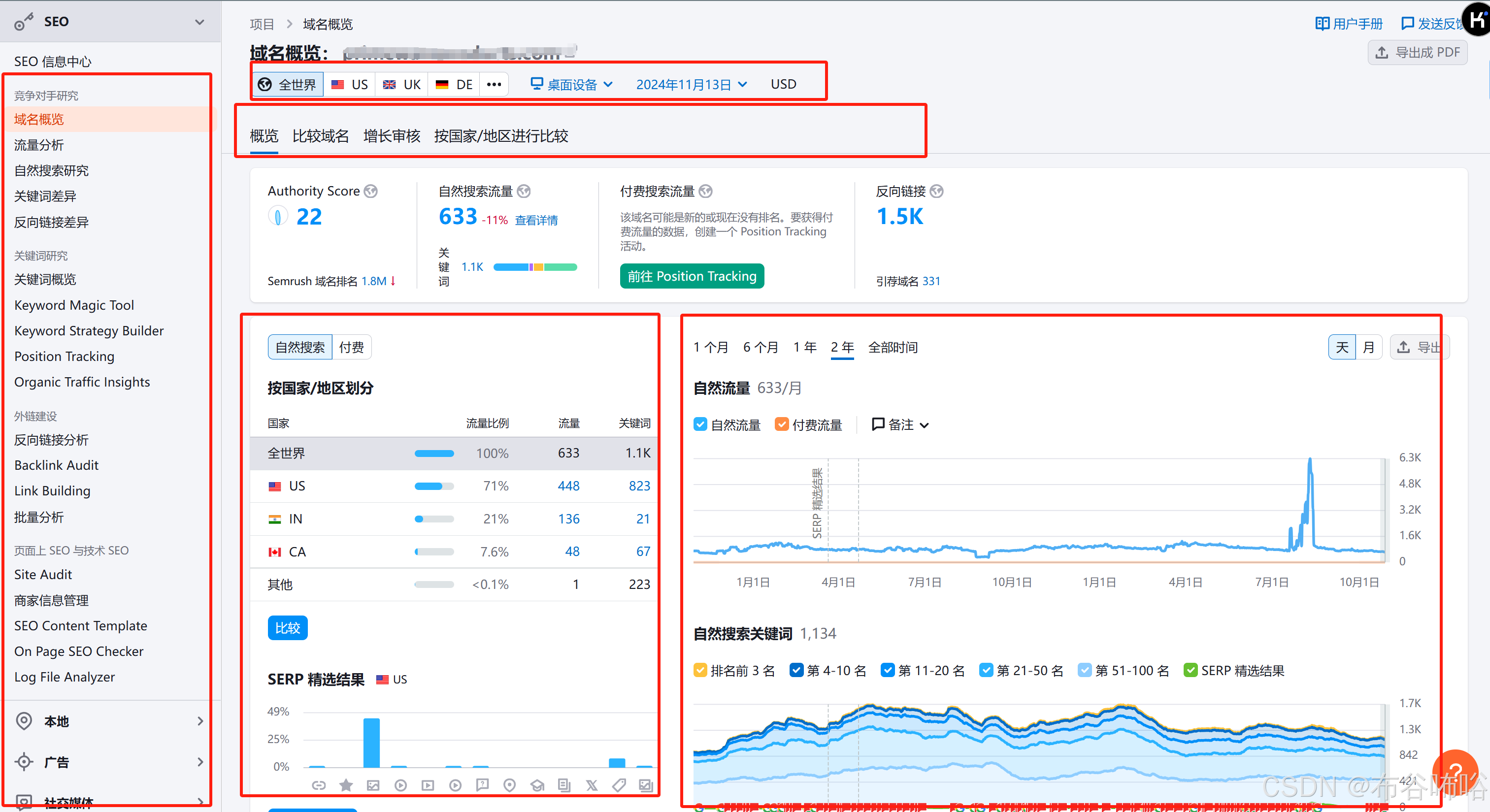Screen dimensions: 1490x812
Task: Open the Local section pin icon in sidebar
Action: point(24,721)
